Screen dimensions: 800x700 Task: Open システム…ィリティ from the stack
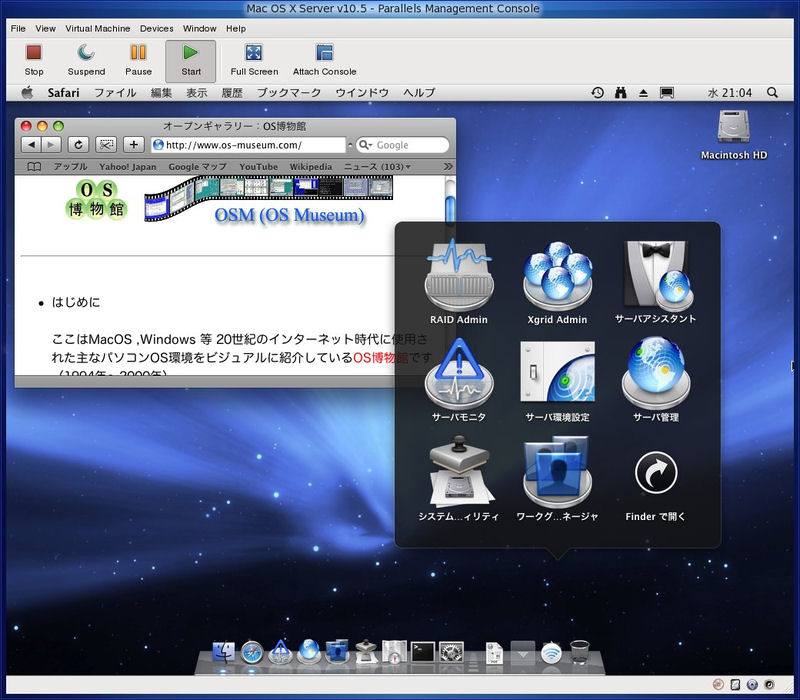459,479
